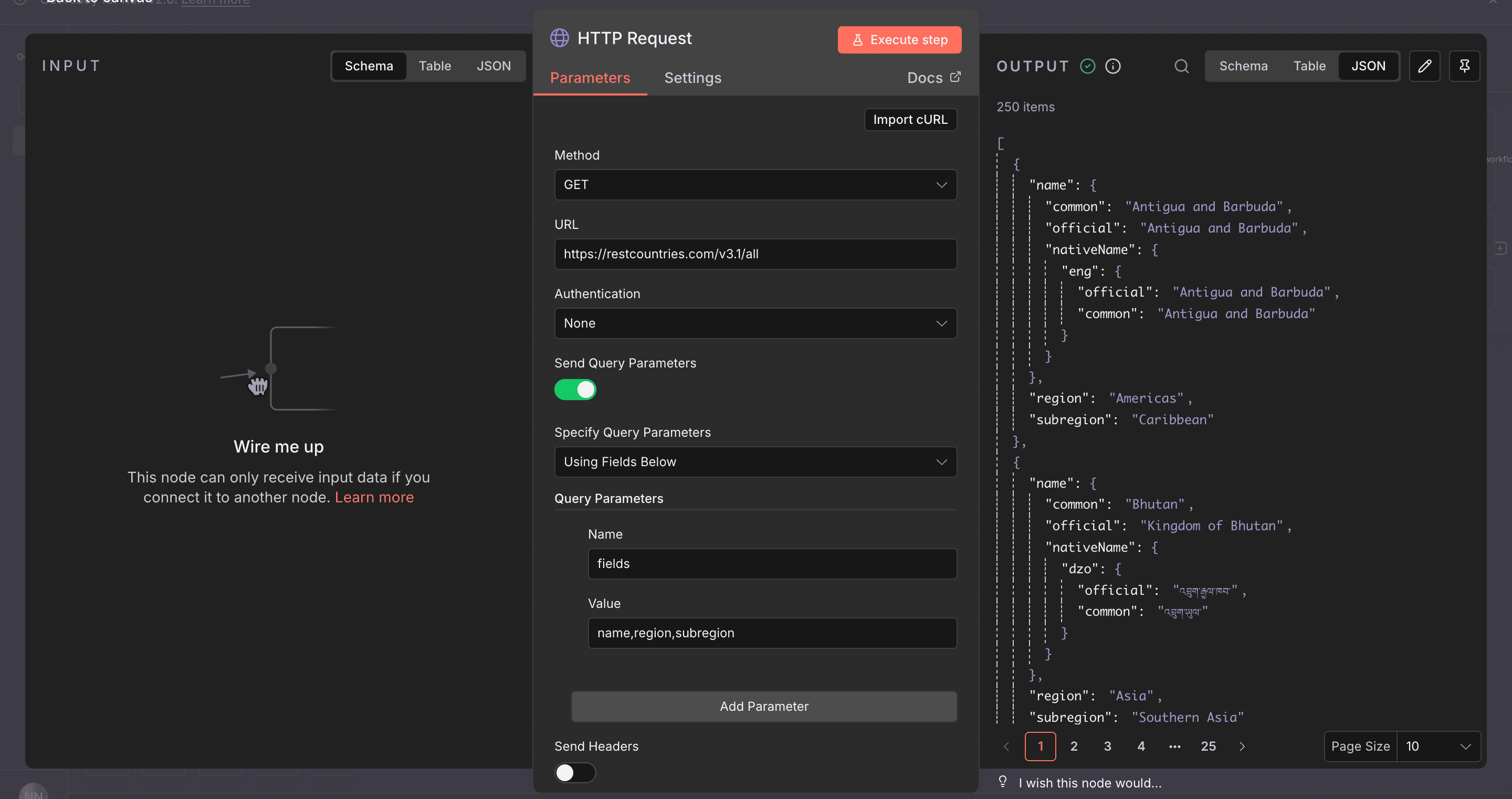The image size is (1512, 799).
Task: Search the output with the magnifier icon
Action: click(x=1181, y=66)
